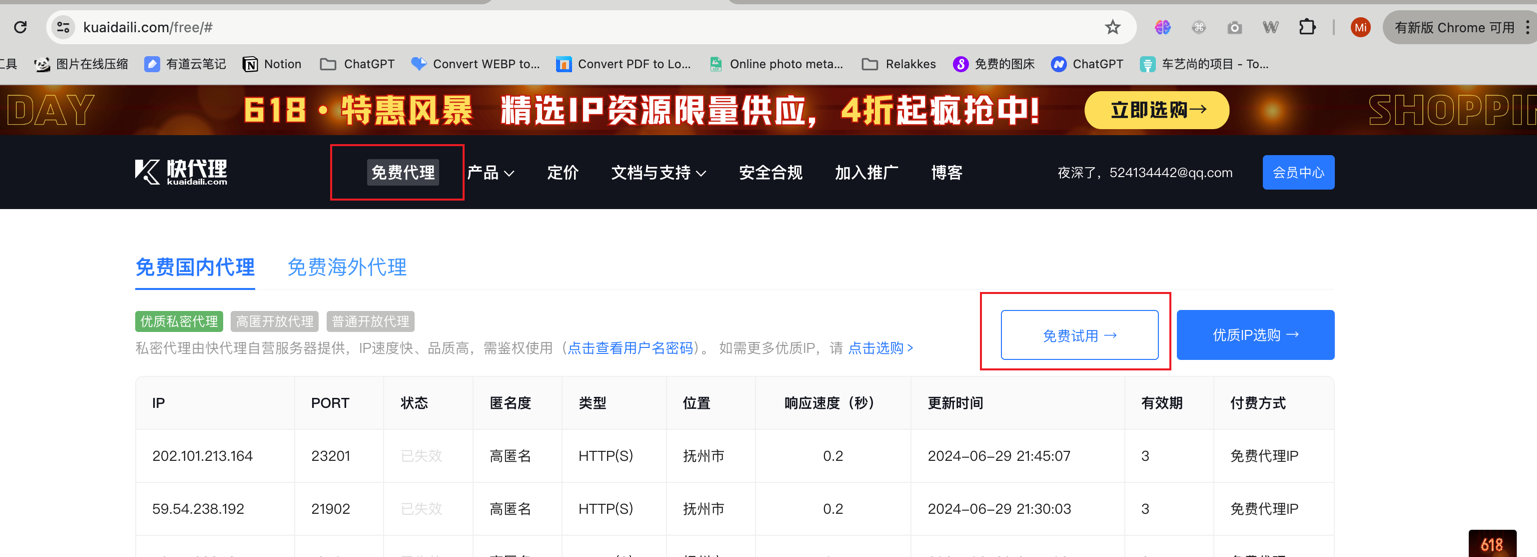Open the Notion bookmark
Viewport: 1537px width, 557px height.
tap(271, 64)
